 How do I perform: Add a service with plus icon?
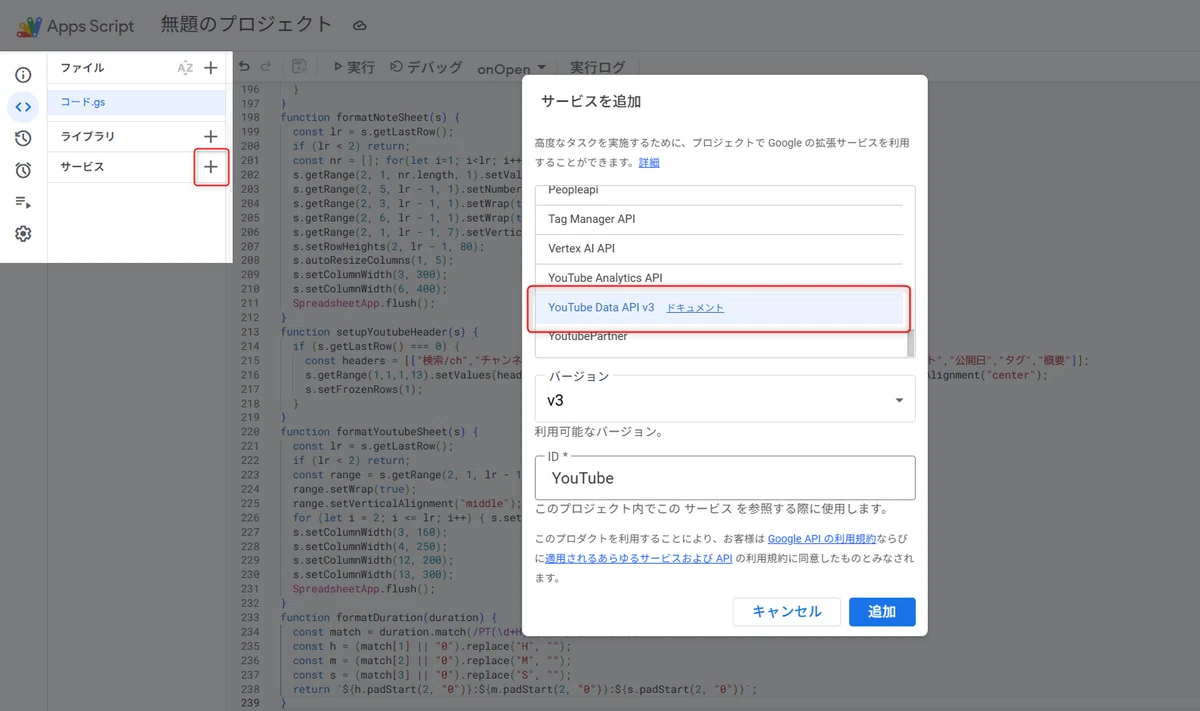(210, 167)
